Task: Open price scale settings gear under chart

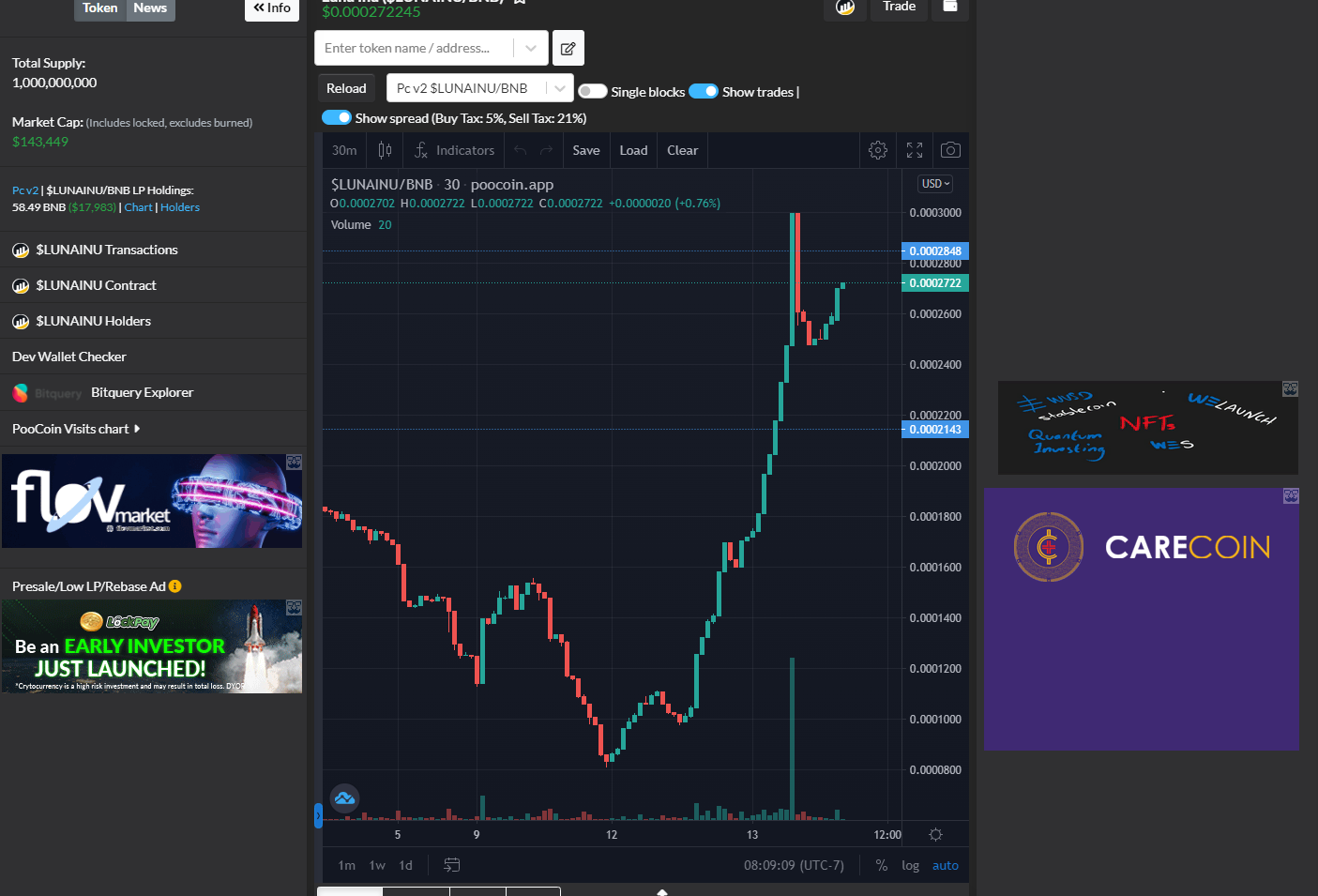Action: [935, 834]
